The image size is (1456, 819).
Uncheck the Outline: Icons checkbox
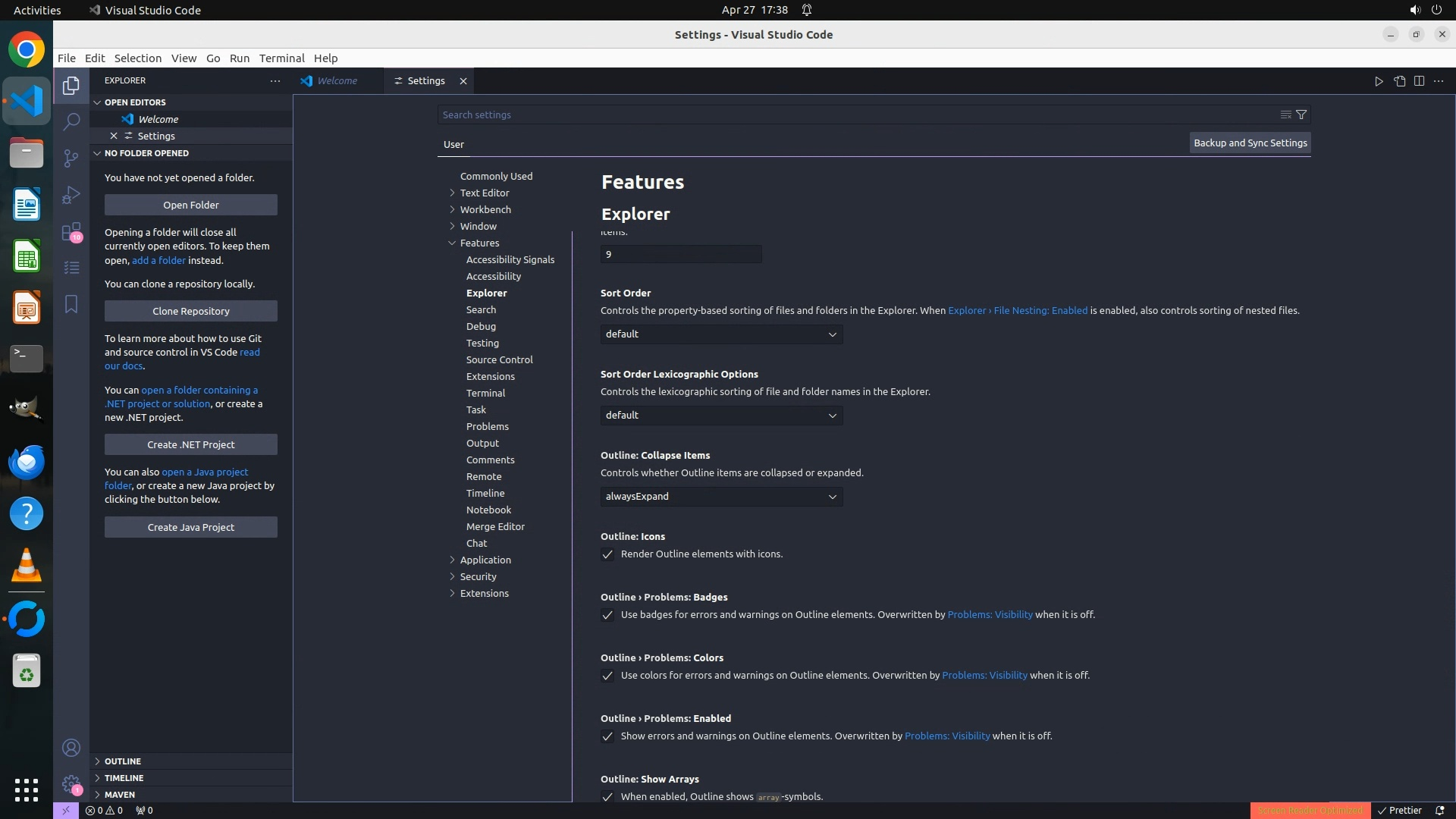pyautogui.click(x=607, y=554)
